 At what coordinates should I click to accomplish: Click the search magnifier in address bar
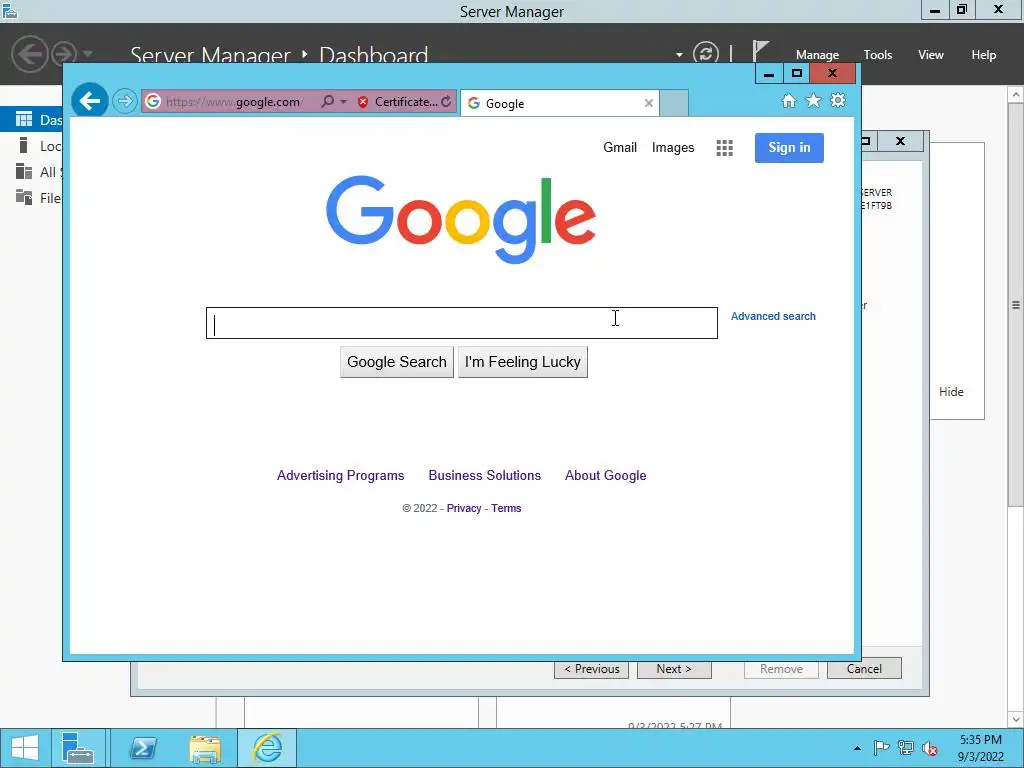coord(328,101)
